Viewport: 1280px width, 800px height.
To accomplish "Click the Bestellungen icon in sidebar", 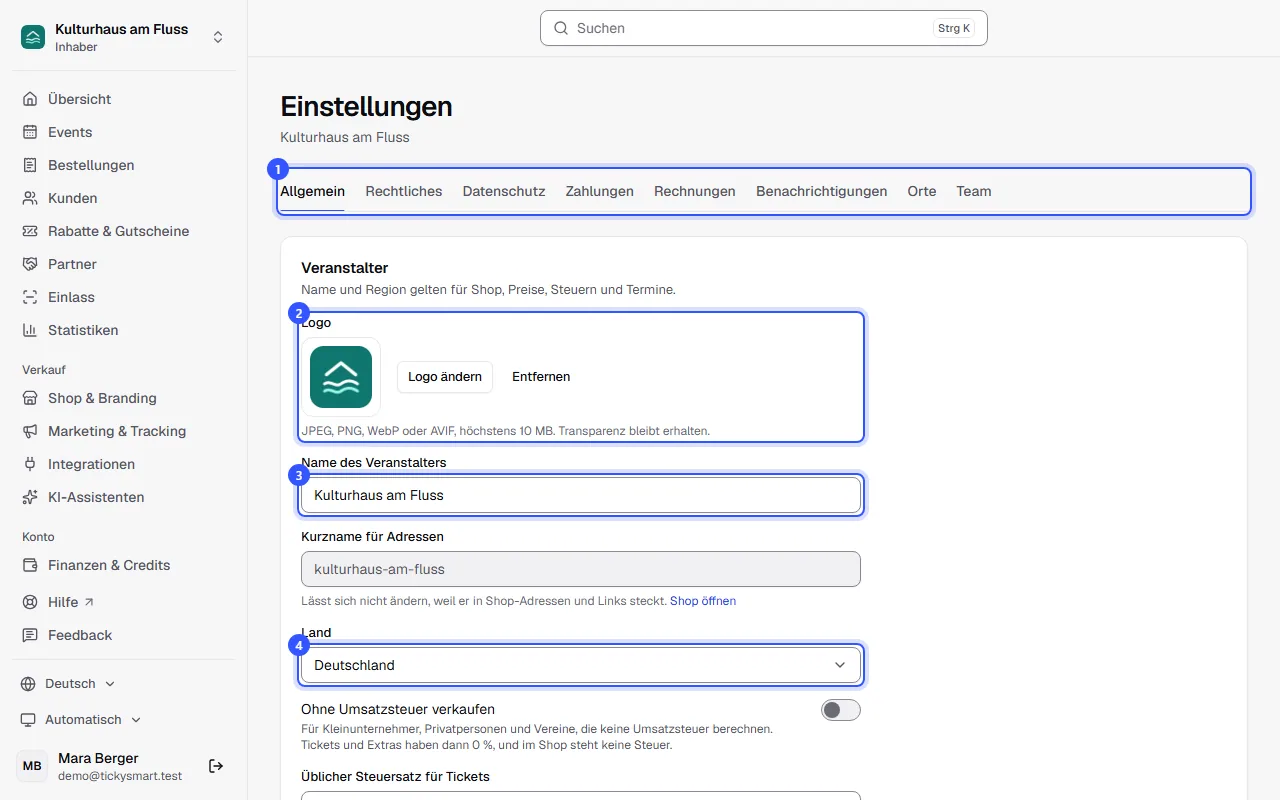I will click(x=30, y=165).
